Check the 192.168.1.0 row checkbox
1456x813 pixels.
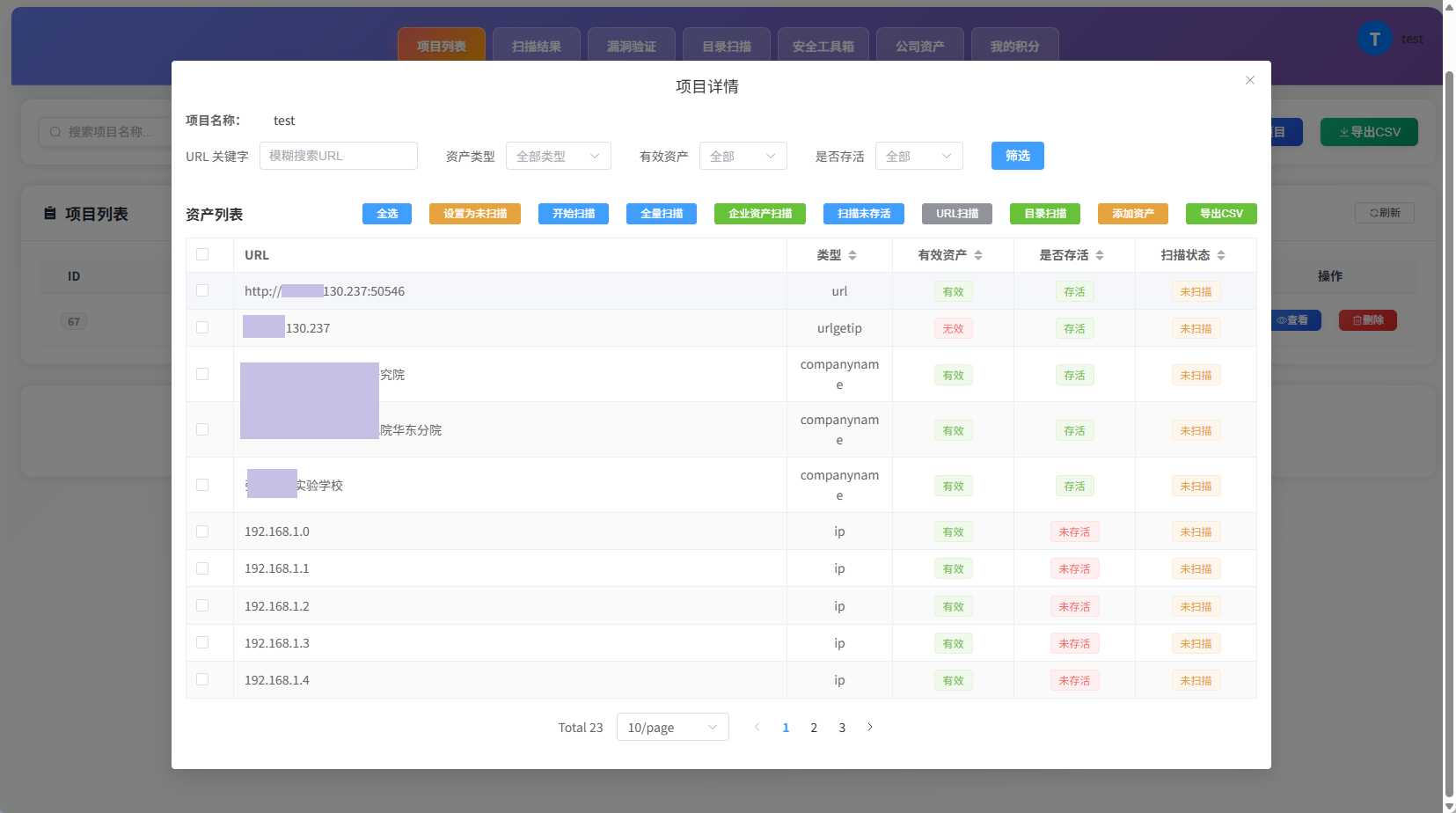(x=202, y=531)
